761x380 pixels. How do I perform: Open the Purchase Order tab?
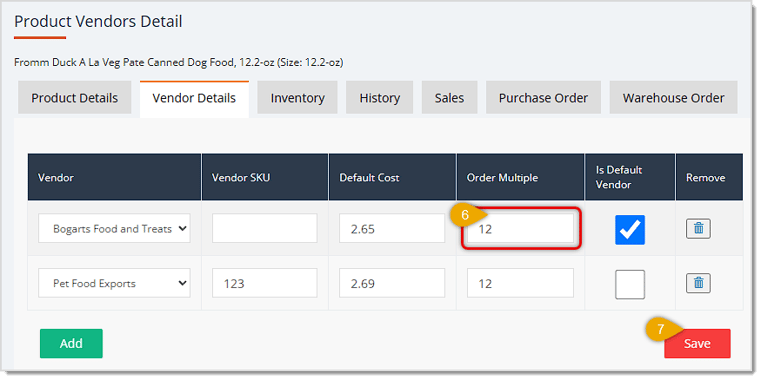[543, 98]
